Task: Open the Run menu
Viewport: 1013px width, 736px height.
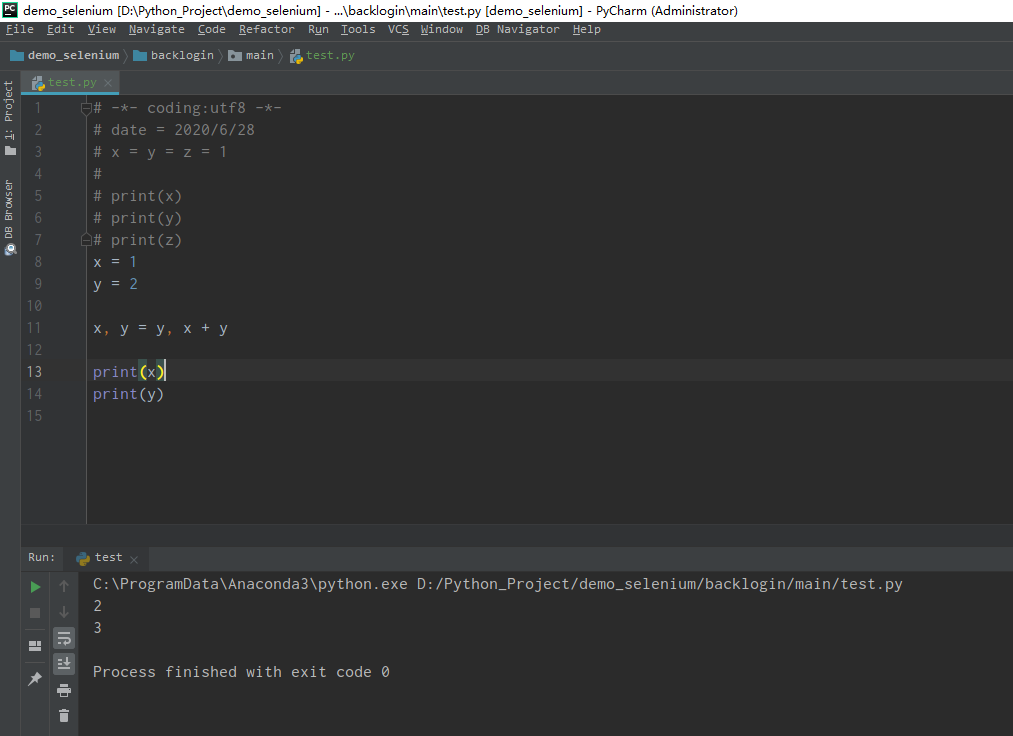Action: click(319, 29)
